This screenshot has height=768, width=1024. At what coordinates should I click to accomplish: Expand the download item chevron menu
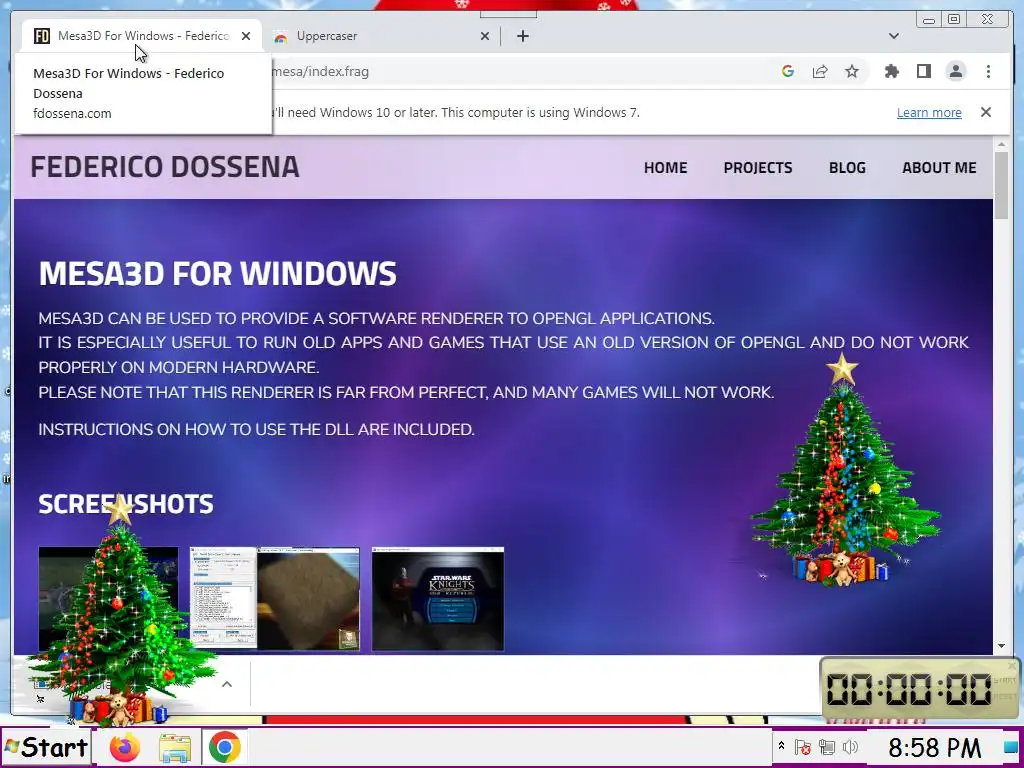point(227,684)
